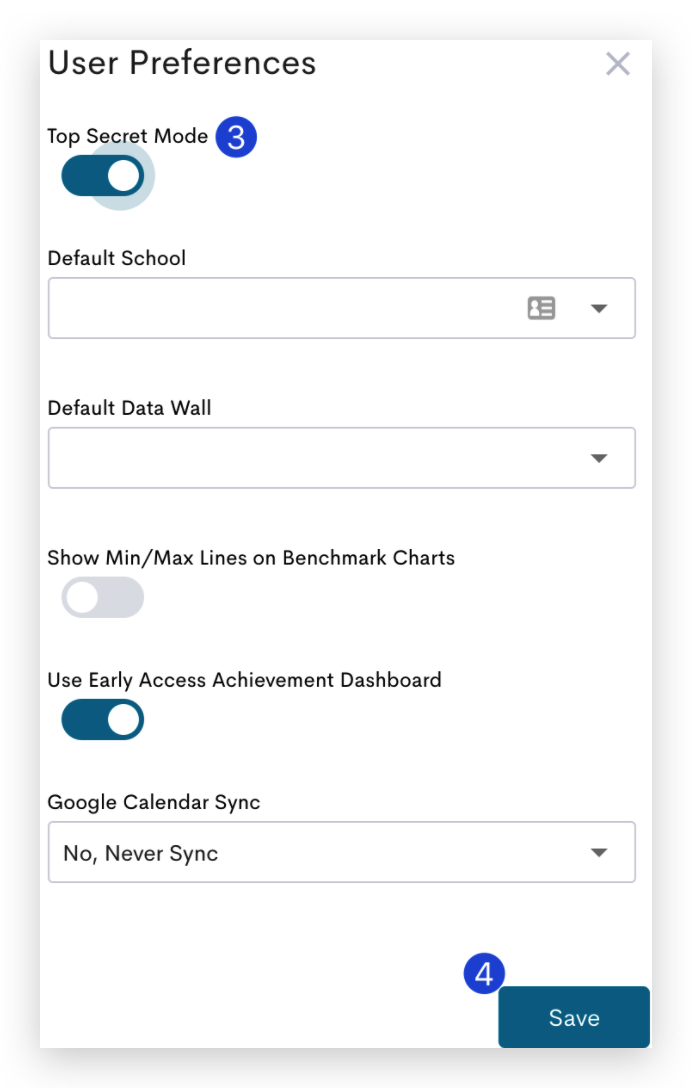Click the Top Secret Mode label

[x=128, y=136]
